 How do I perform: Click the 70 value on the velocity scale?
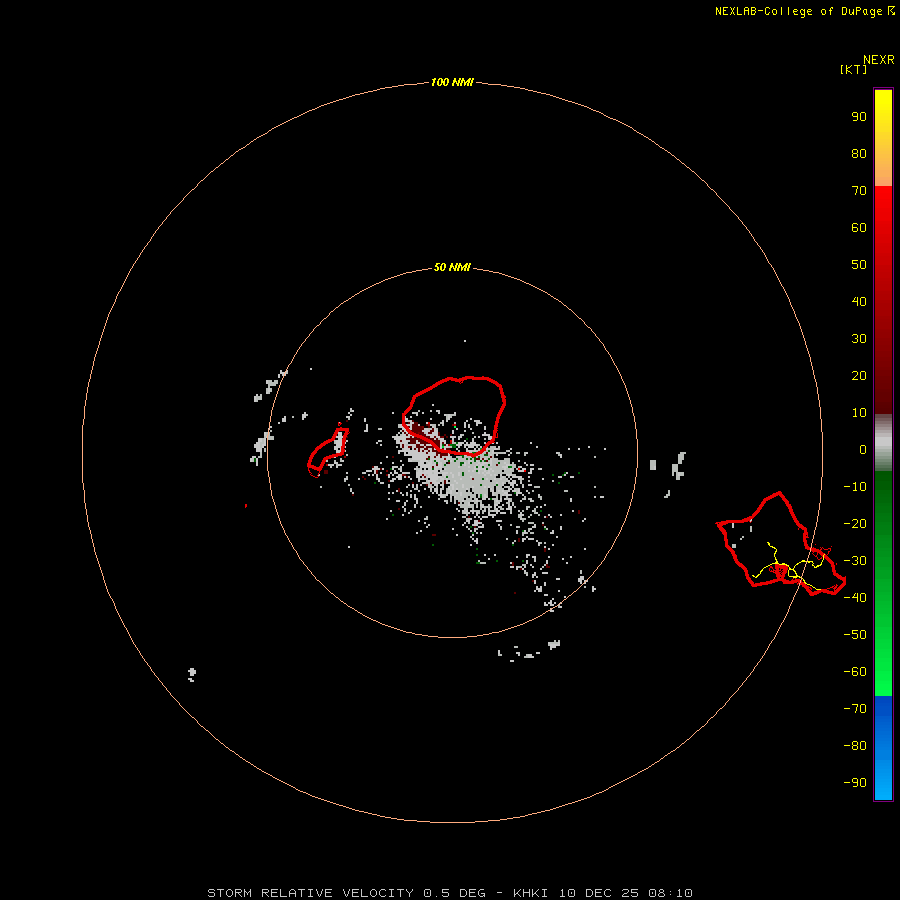tap(859, 191)
